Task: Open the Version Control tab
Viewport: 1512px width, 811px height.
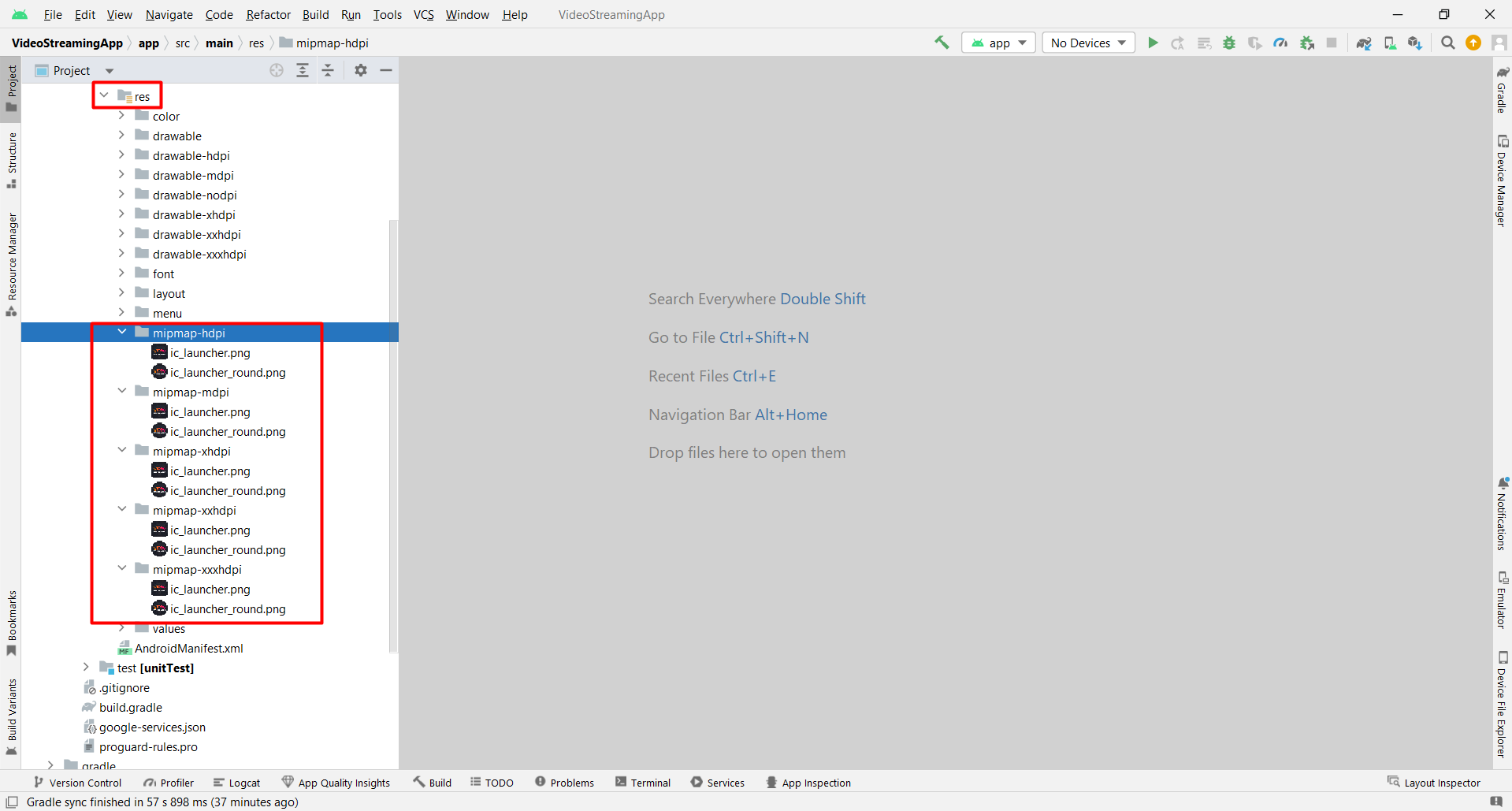Action: [77, 783]
